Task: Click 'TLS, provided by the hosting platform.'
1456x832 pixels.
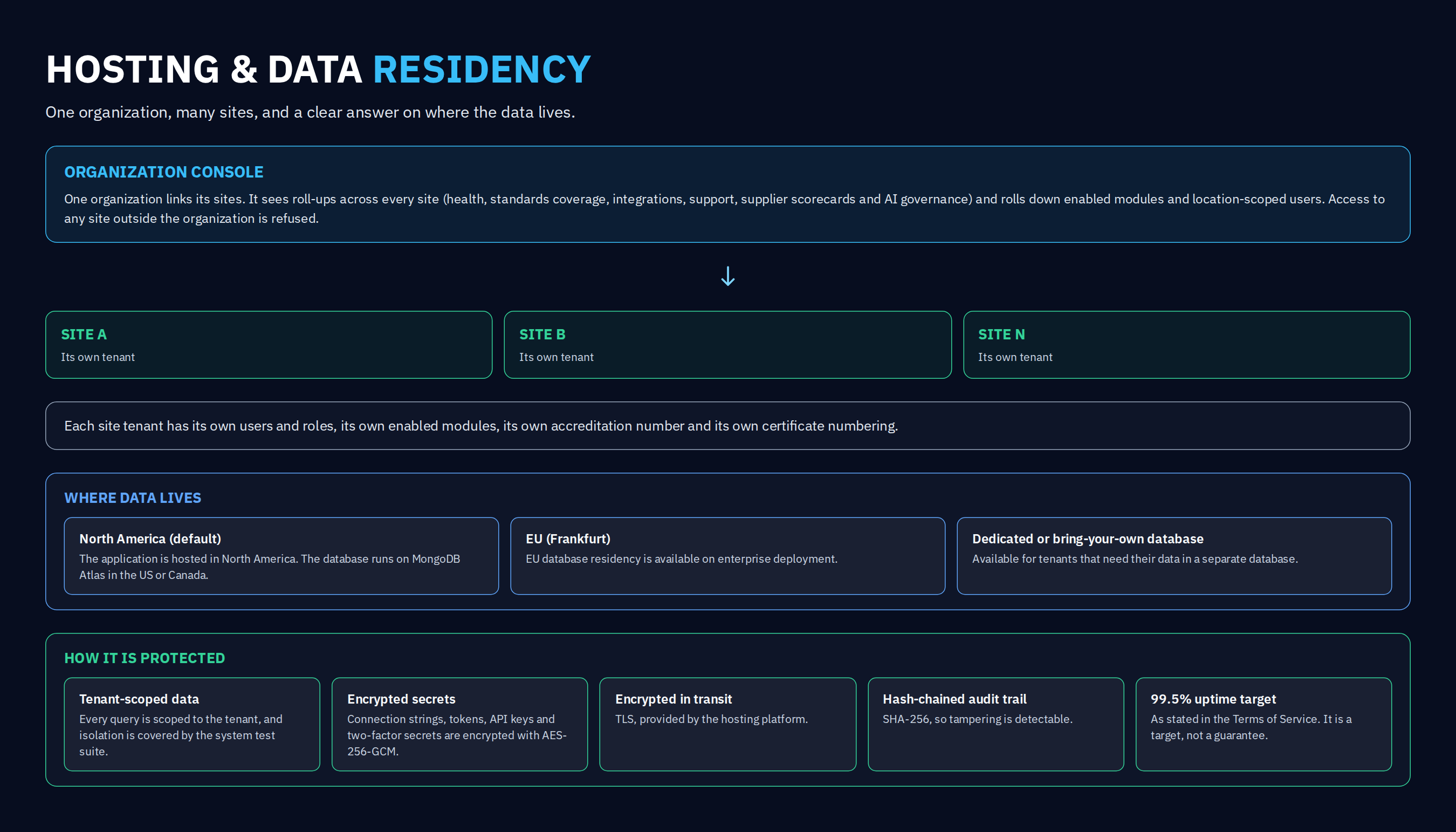Action: [711, 719]
